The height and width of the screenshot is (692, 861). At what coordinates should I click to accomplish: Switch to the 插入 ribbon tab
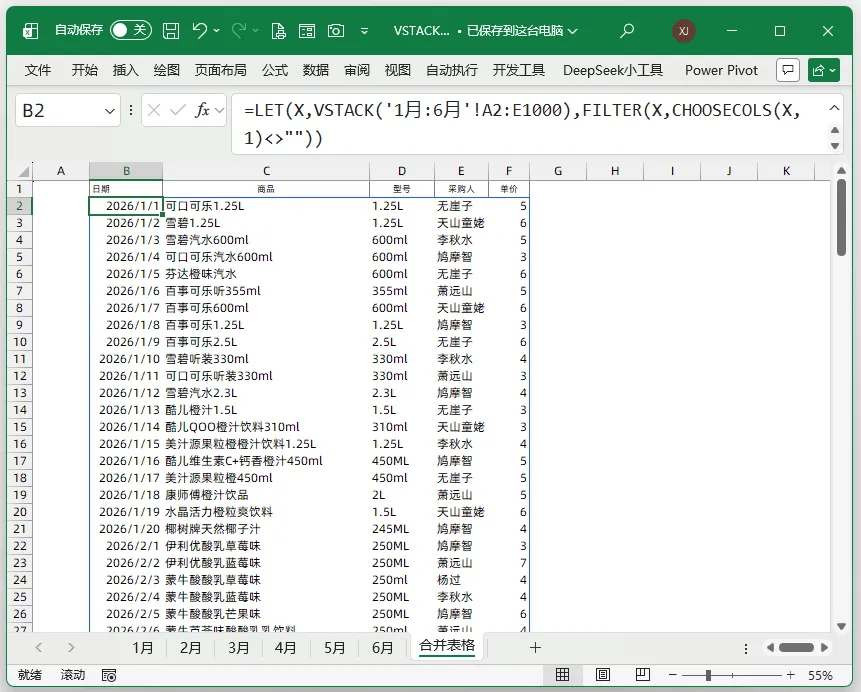pyautogui.click(x=126, y=70)
